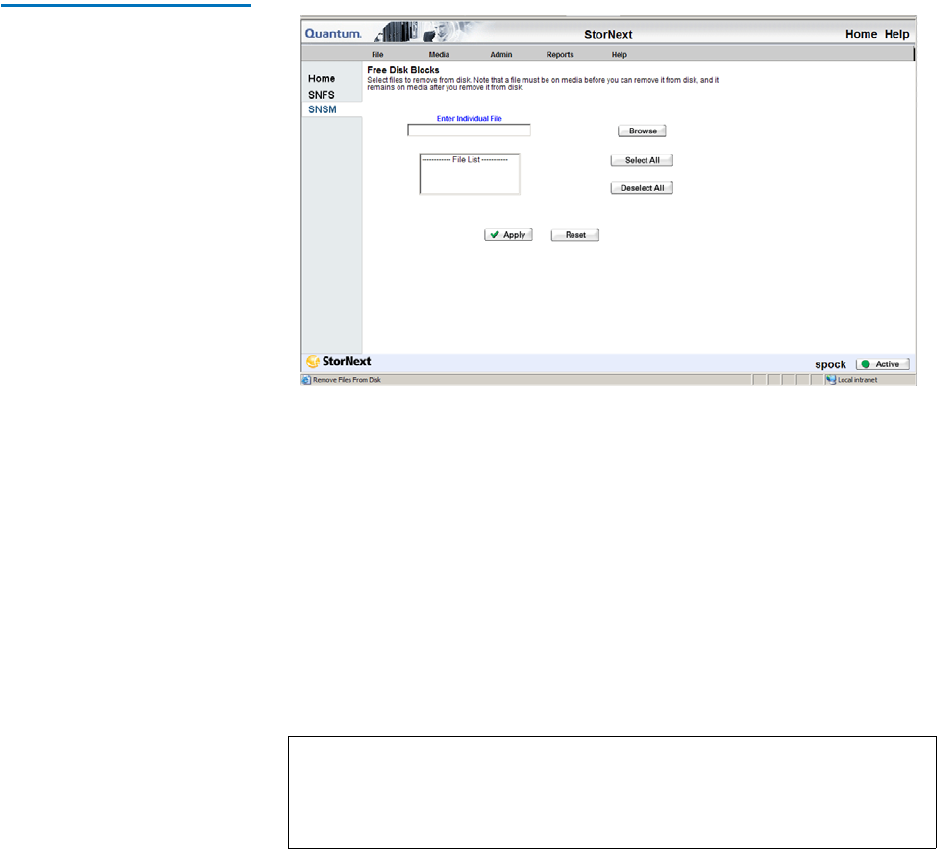Image resolution: width=937 pixels, height=849 pixels.
Task: Open the Reports menu
Action: point(559,54)
